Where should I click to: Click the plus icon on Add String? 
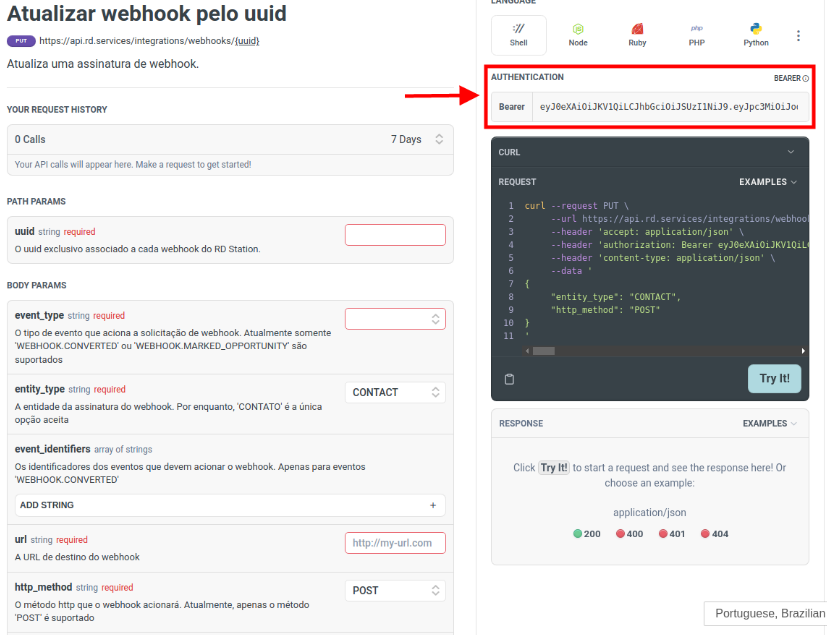[x=433, y=505]
